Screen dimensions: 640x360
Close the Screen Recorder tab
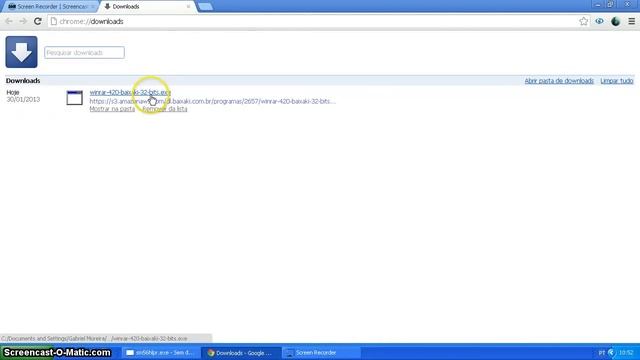pyautogui.click(x=93, y=7)
